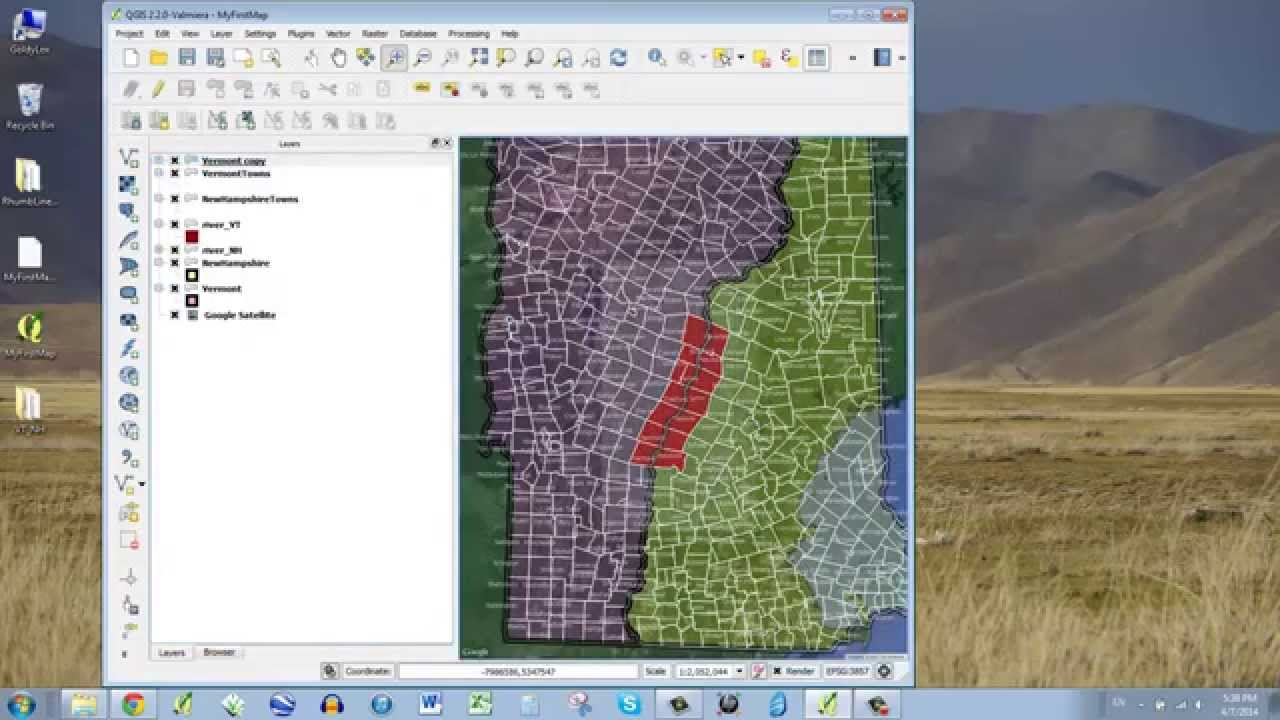Screen dimensions: 1280x720
Task: Click the Add PostGIS Layer icon
Action: tap(128, 212)
